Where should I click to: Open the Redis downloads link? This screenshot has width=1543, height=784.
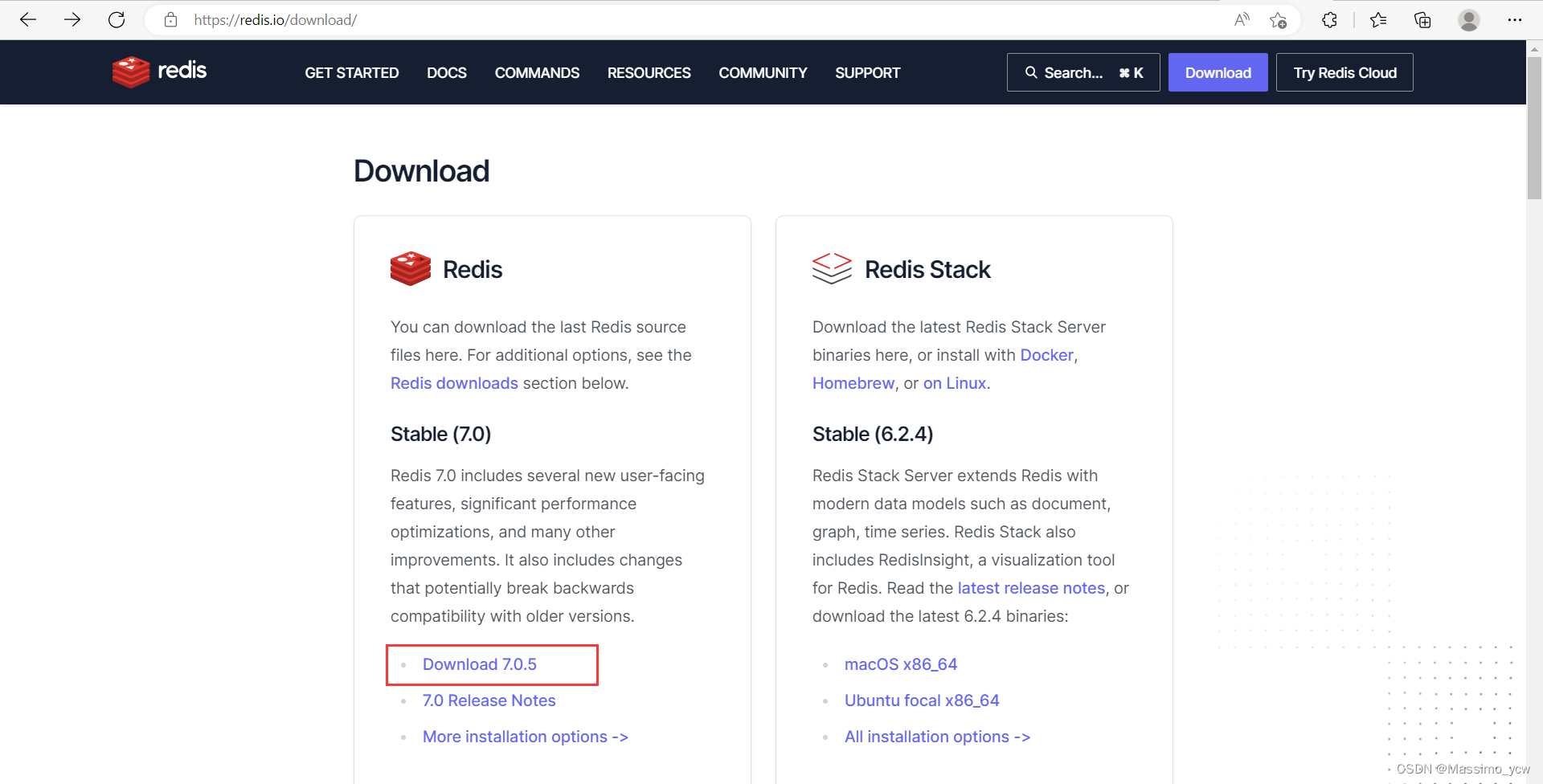(454, 383)
